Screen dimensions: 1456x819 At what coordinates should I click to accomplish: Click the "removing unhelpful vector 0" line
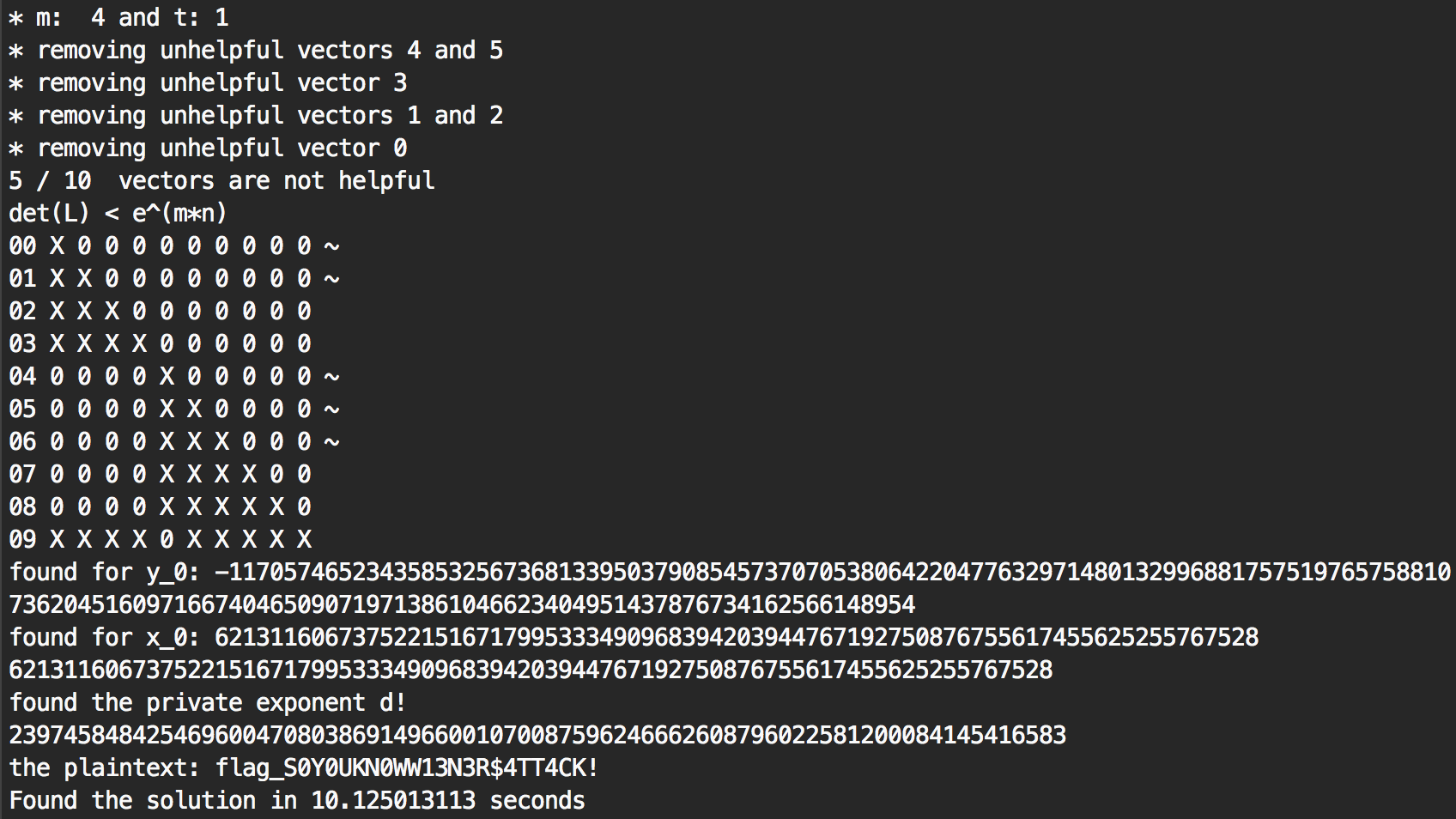(221, 148)
